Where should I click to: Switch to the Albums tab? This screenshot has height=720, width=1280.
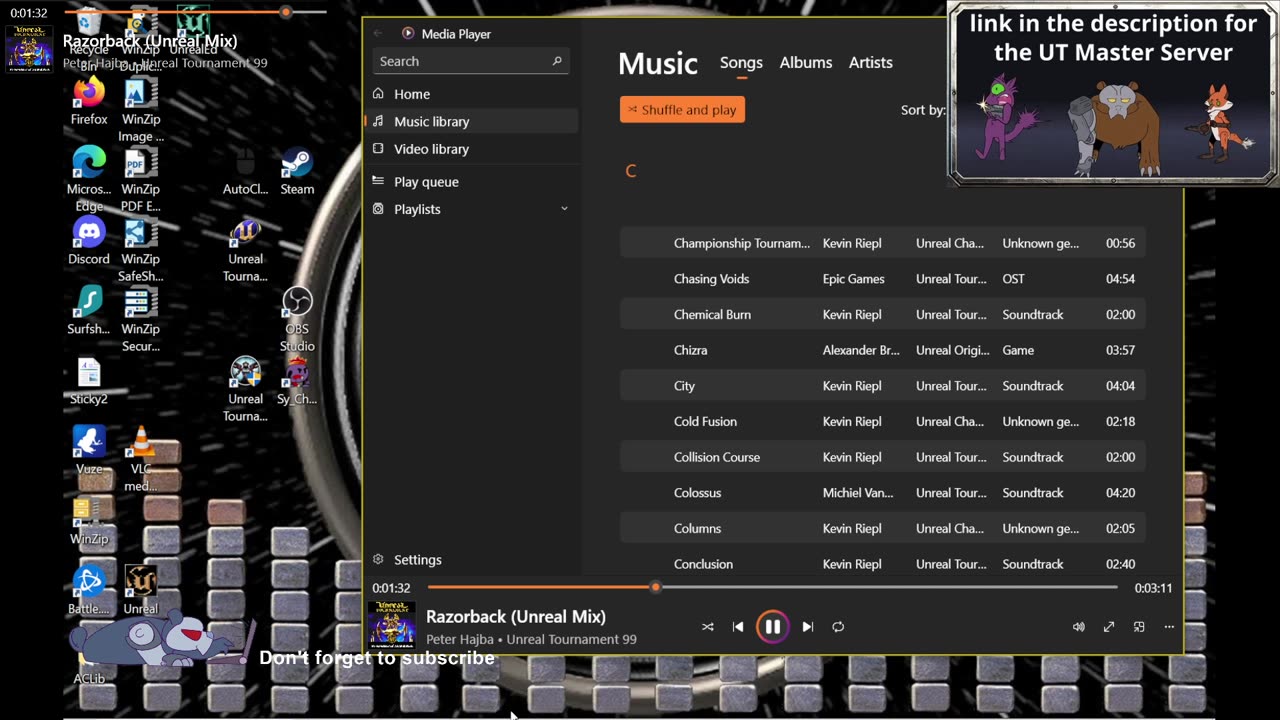(806, 62)
